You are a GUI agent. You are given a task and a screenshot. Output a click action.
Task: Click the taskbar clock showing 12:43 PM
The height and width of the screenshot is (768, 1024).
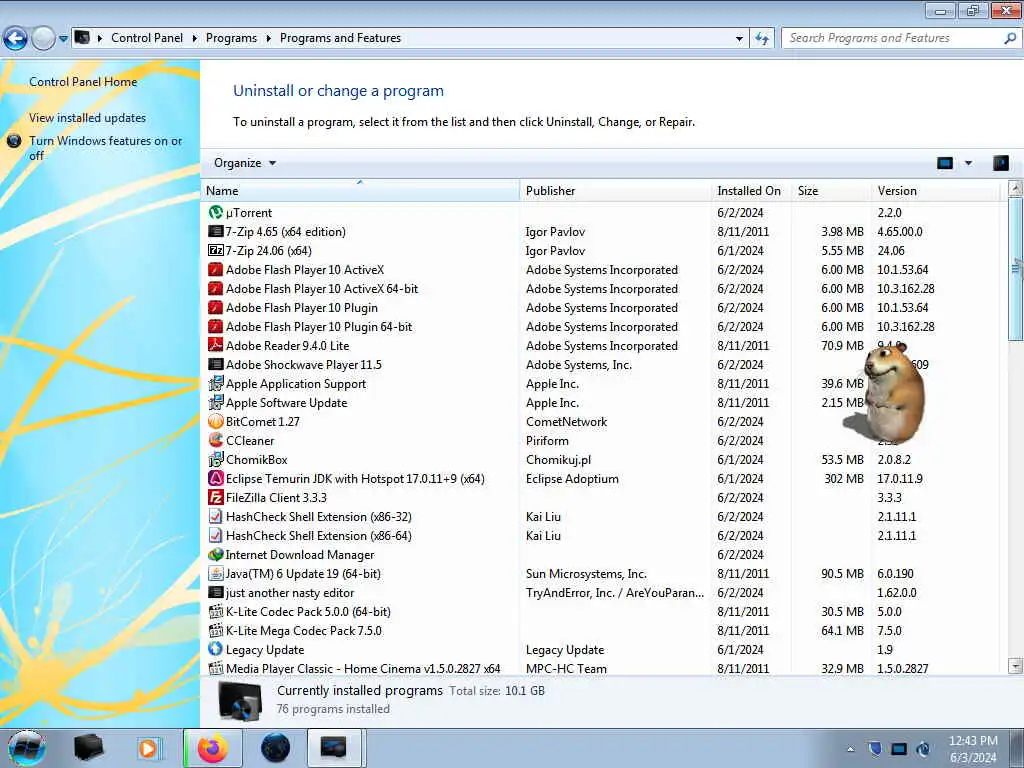tap(972, 741)
